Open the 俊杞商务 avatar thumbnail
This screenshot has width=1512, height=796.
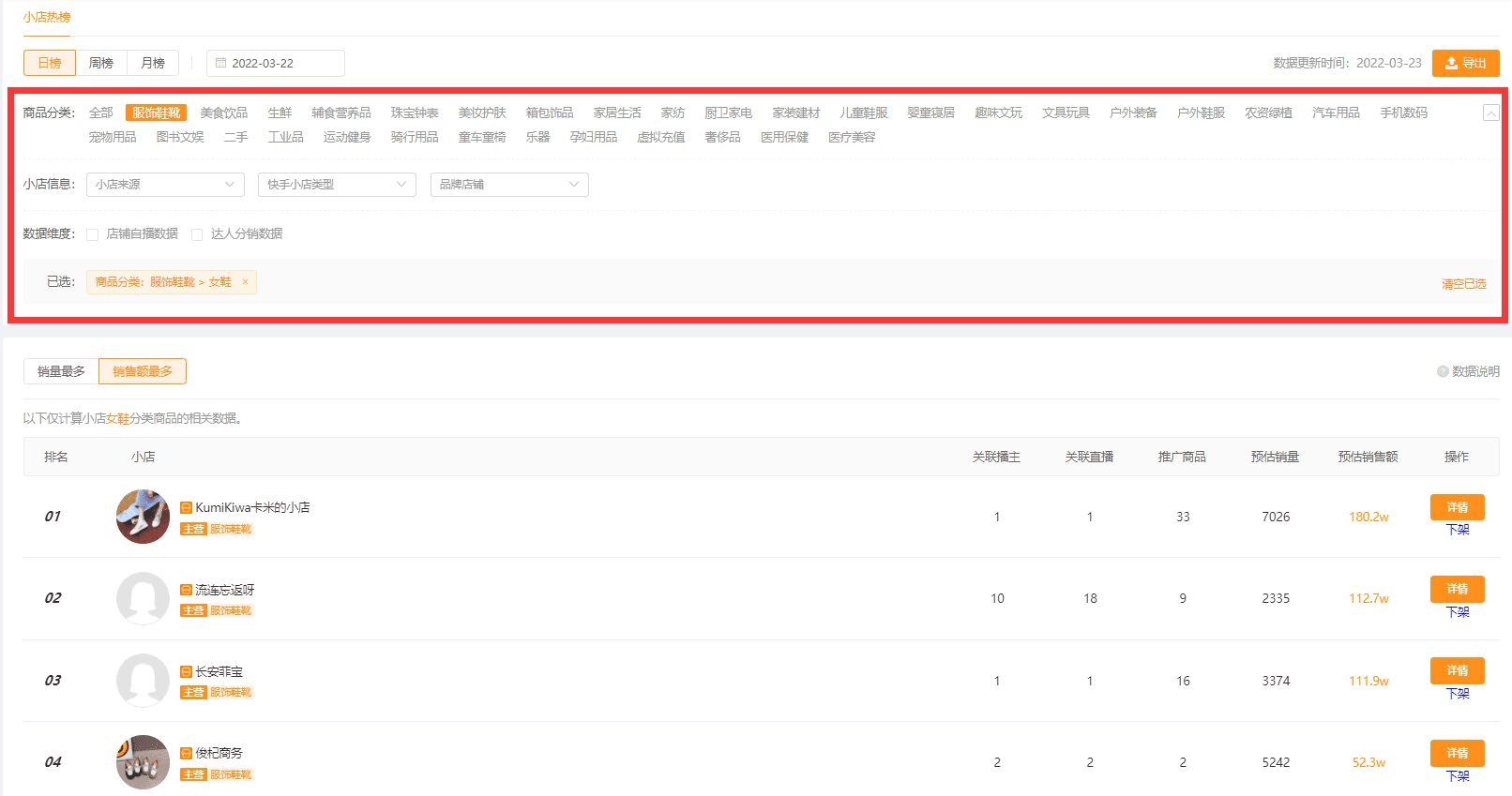click(x=143, y=762)
